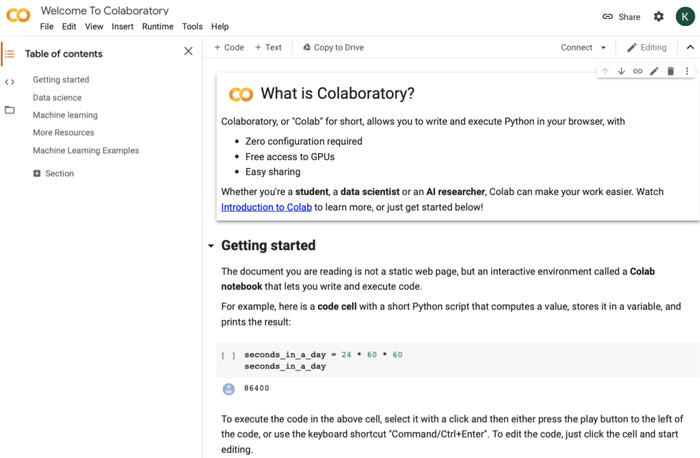The image size is (700, 458).
Task: Run the seconds_in_a_day code cell
Action: click(x=229, y=355)
